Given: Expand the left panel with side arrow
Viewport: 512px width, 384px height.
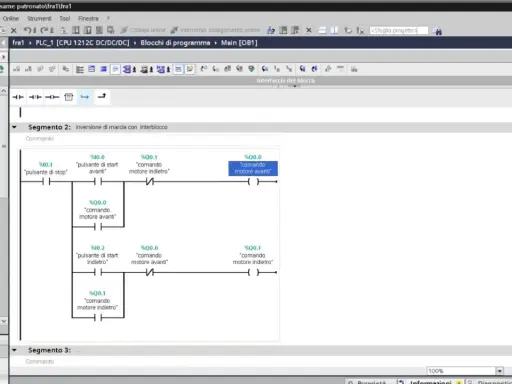Looking at the screenshot, I should click(x=4, y=57).
